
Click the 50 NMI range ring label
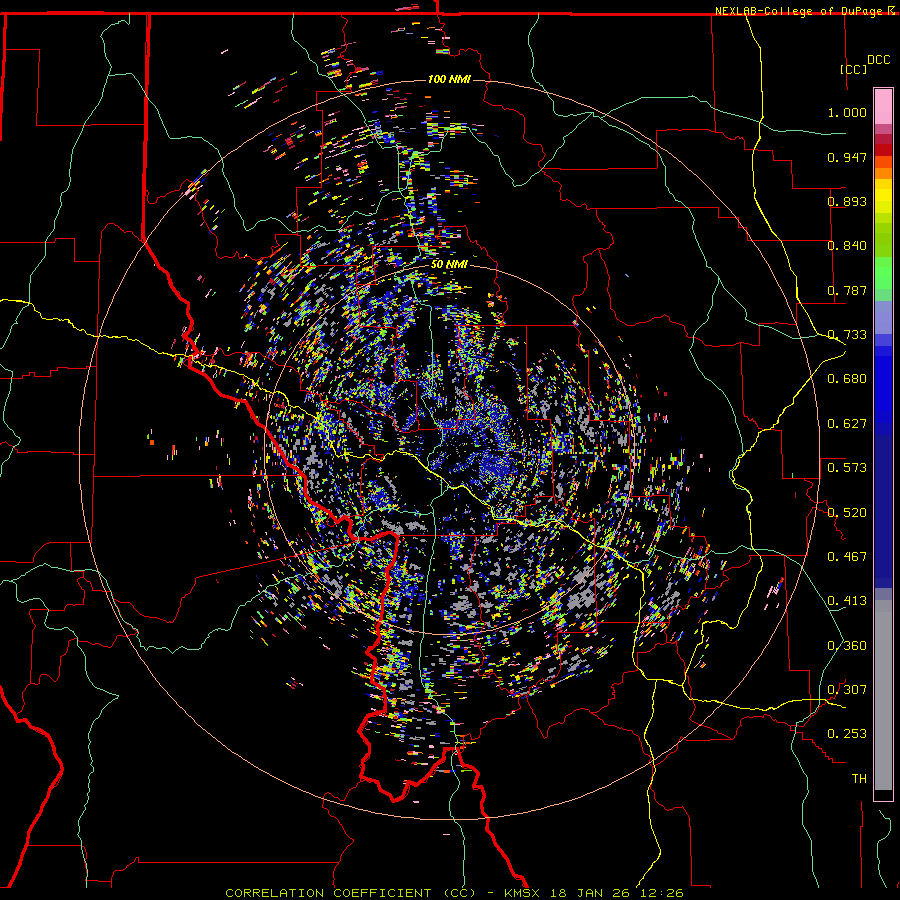tap(449, 264)
